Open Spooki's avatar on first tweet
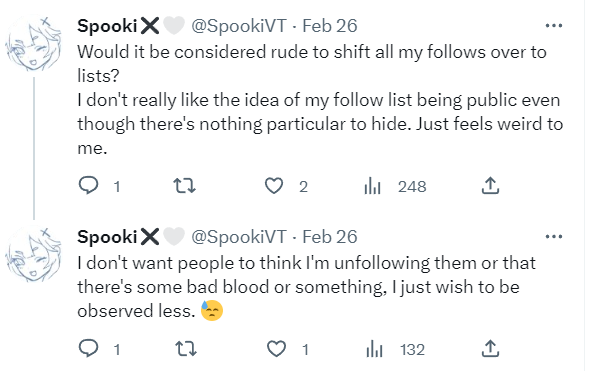The image size is (589, 371). point(33,43)
